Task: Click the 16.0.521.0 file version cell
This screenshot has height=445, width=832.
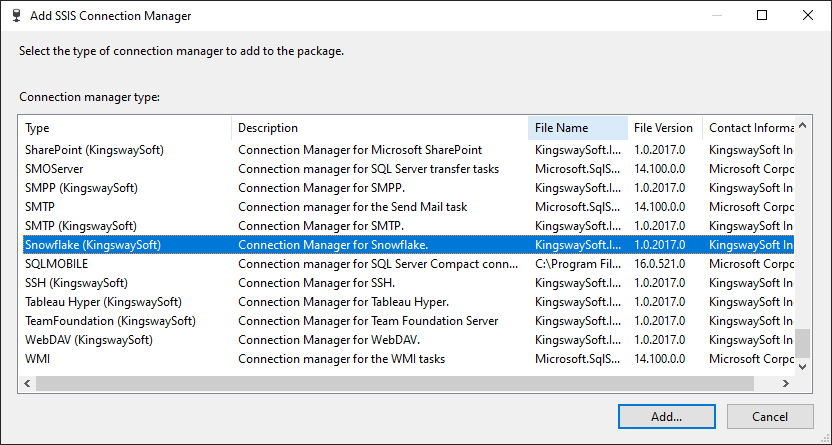Action: click(x=659, y=264)
